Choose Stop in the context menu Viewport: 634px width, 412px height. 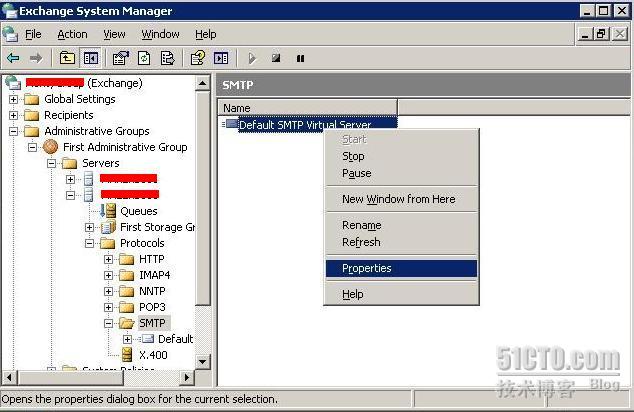pos(402,156)
